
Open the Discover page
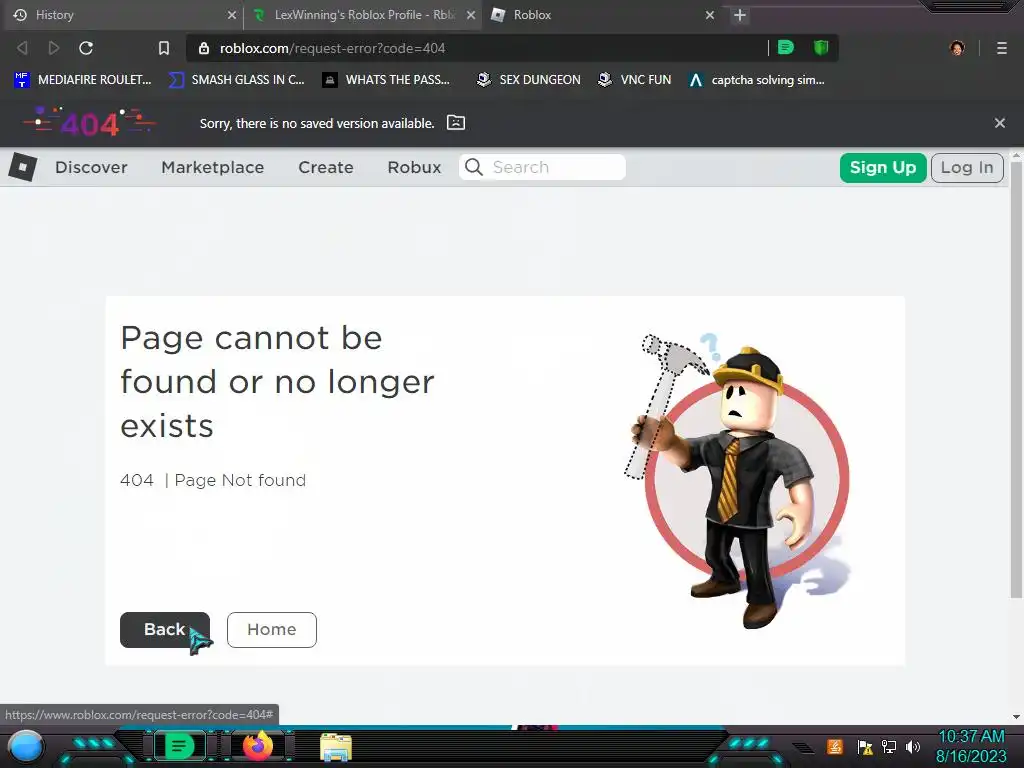point(91,167)
